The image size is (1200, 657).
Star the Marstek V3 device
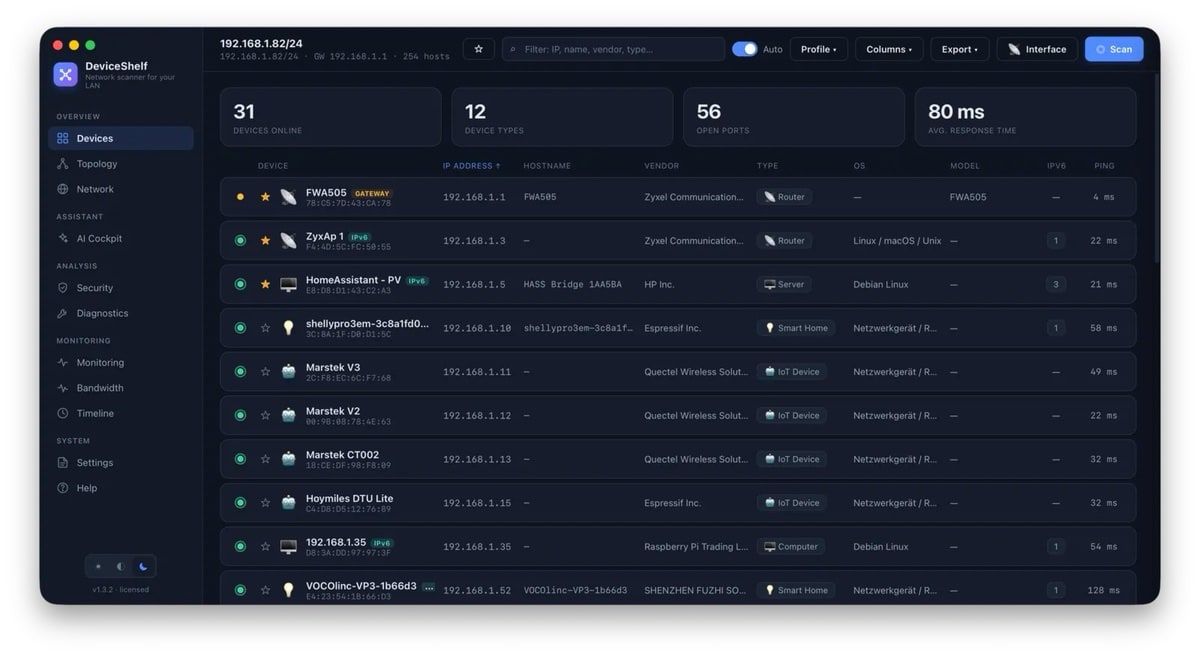pyautogui.click(x=265, y=372)
